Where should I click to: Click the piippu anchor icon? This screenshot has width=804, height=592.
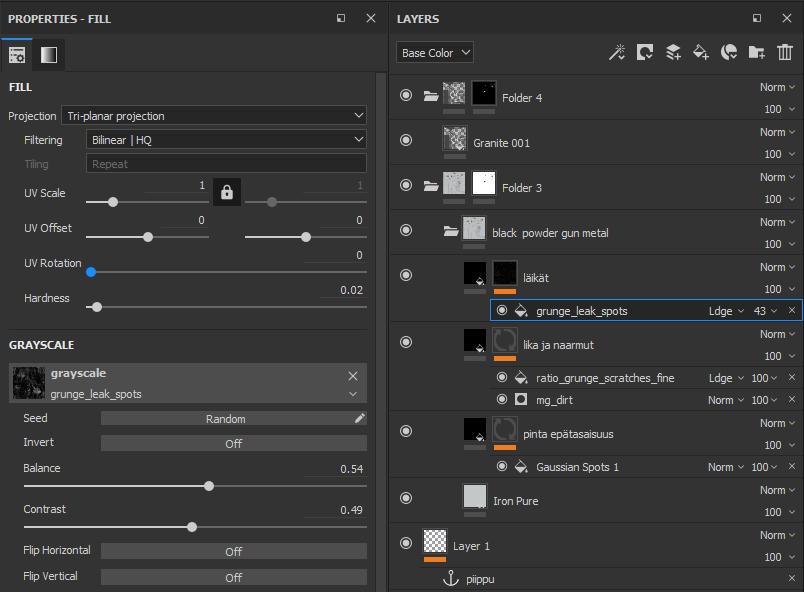tap(450, 578)
